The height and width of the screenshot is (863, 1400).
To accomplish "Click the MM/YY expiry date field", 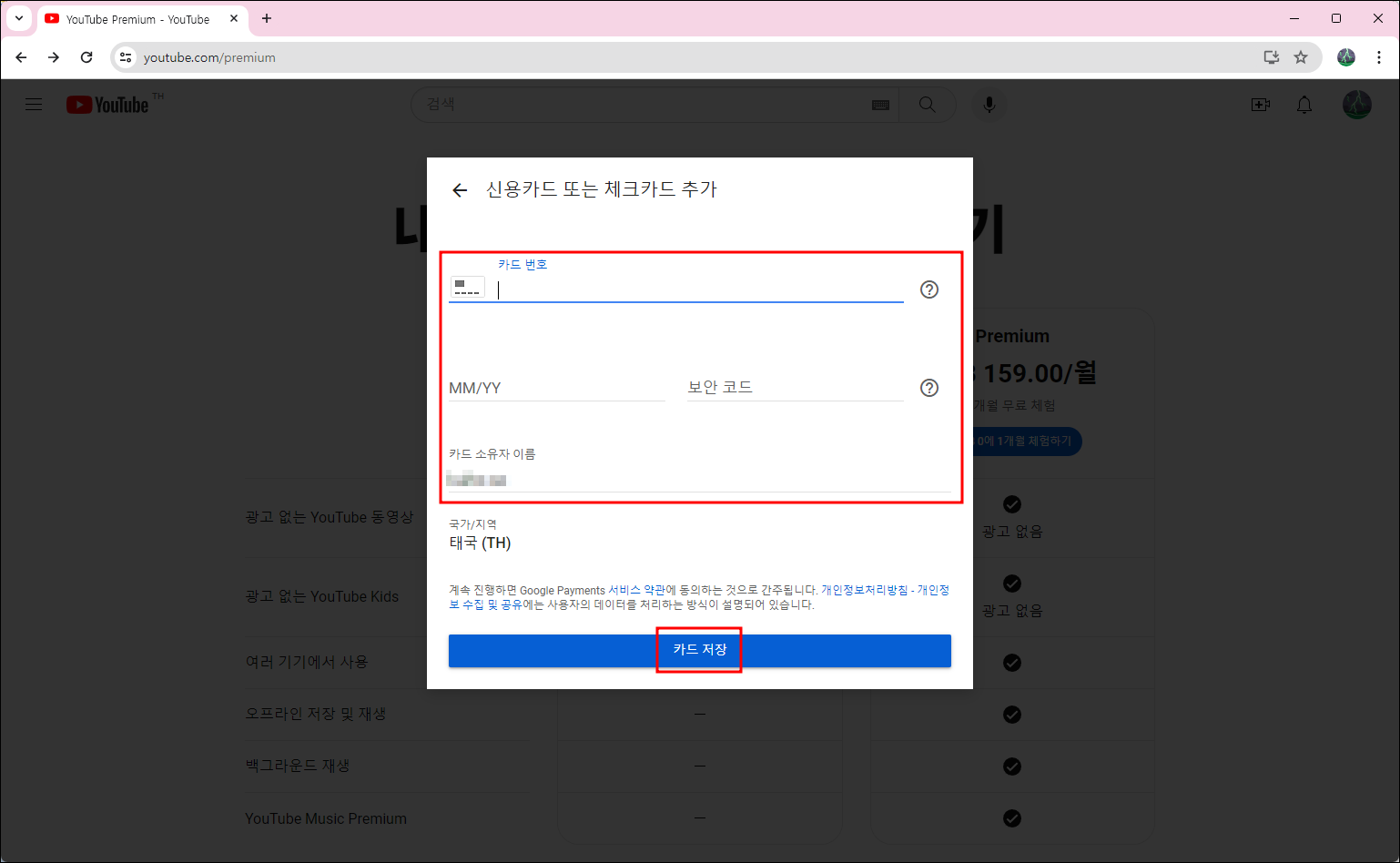I will coord(556,388).
